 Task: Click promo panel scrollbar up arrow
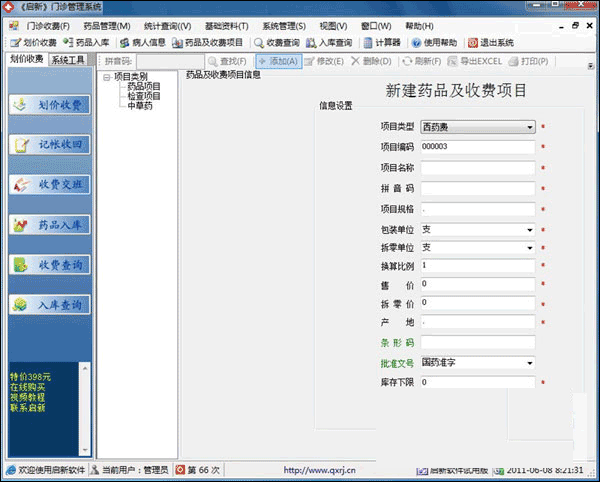pyautogui.click(x=85, y=368)
